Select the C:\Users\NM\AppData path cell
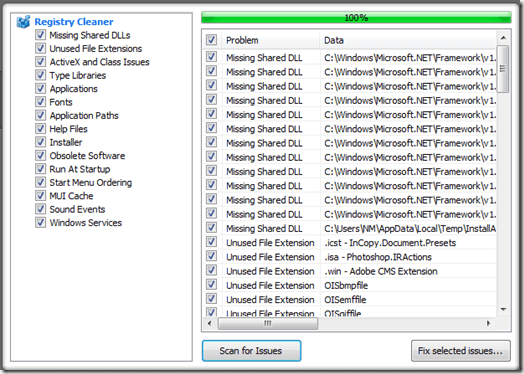Screen dimensions: 524x374 410,229
